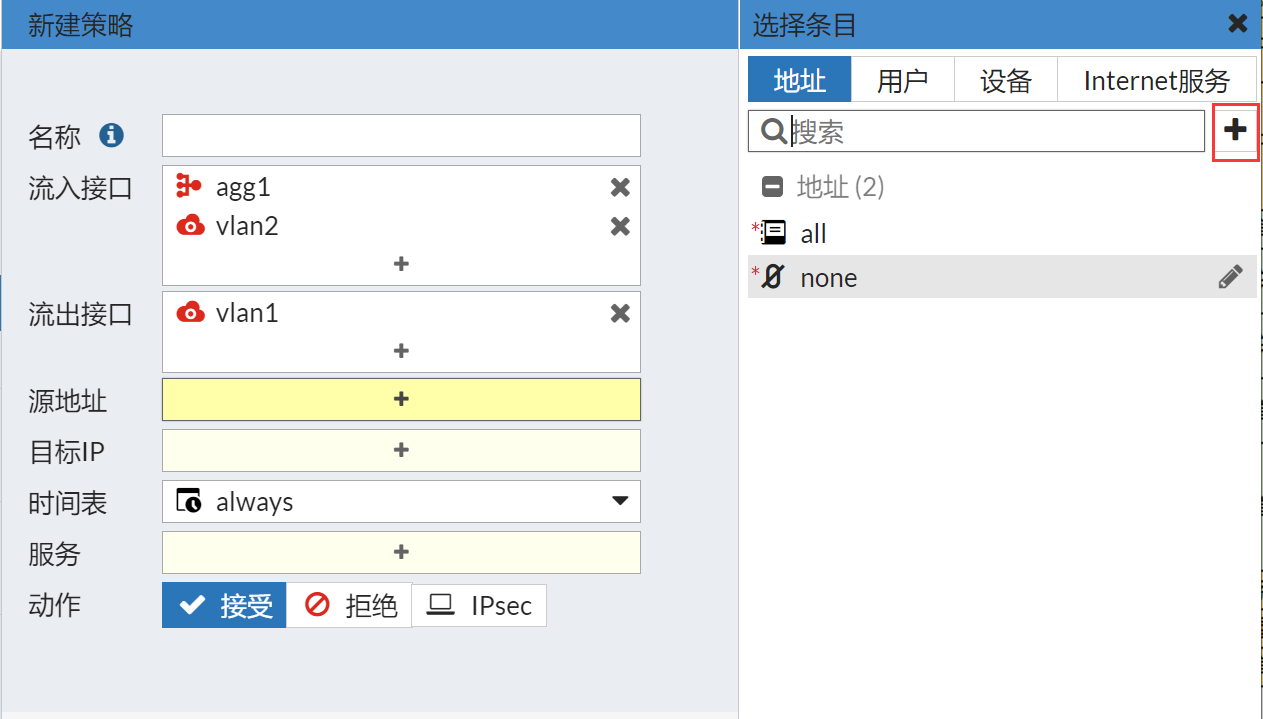
Task: Click the 名称 text field
Action: (401, 135)
